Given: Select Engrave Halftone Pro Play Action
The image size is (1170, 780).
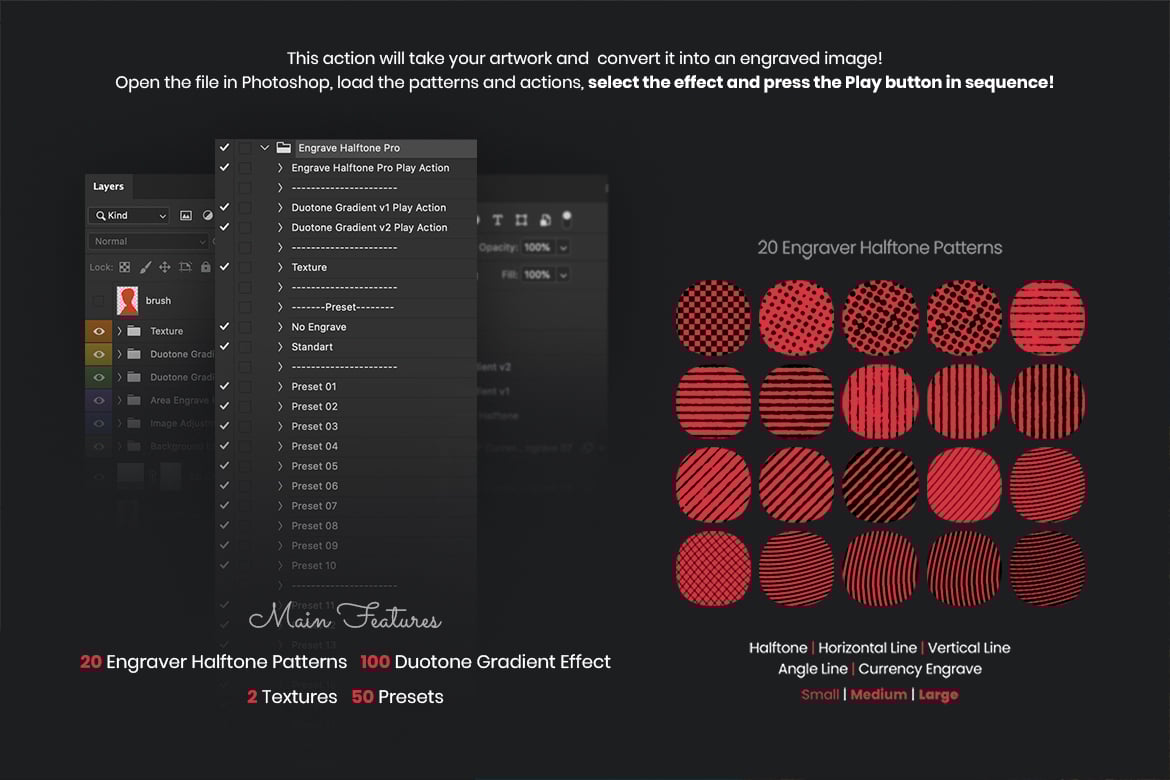Looking at the screenshot, I should 370,168.
